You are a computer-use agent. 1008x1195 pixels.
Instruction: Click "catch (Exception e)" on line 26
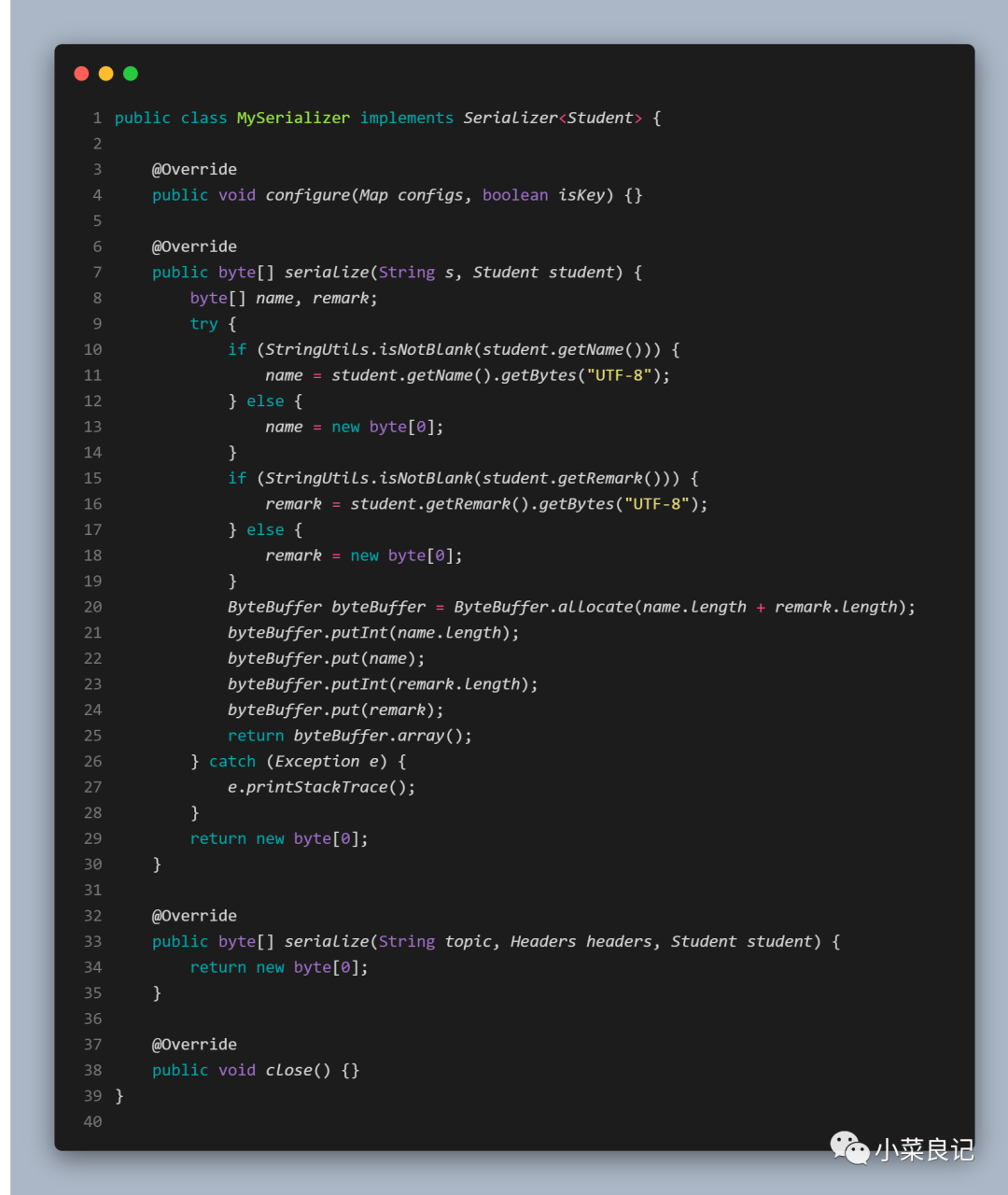(x=298, y=762)
